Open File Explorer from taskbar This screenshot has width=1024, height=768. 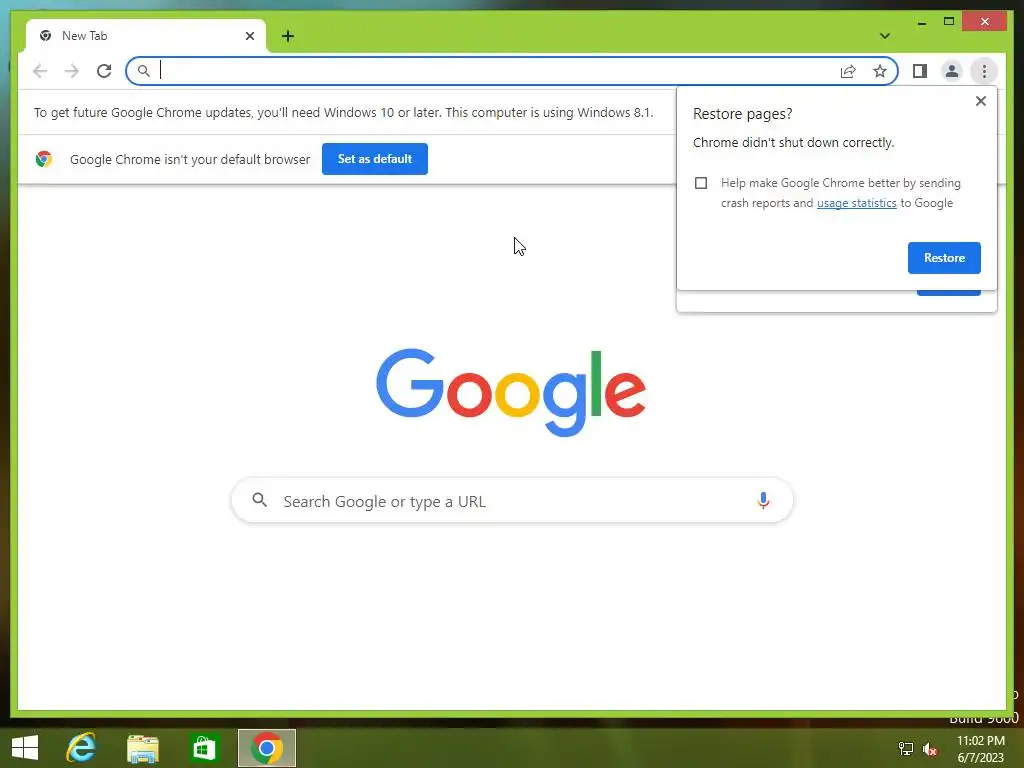pyautogui.click(x=142, y=748)
